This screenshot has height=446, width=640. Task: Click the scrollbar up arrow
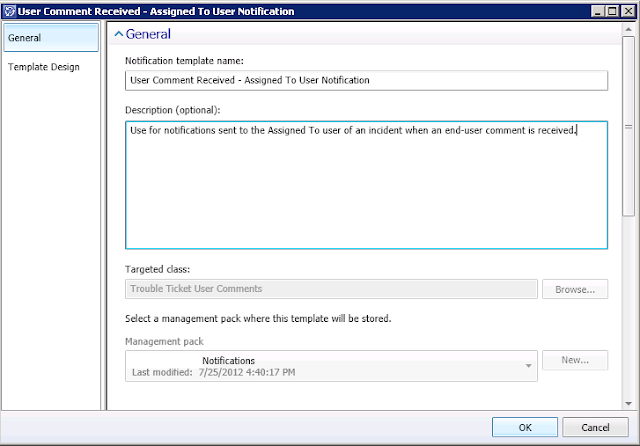tap(629, 29)
